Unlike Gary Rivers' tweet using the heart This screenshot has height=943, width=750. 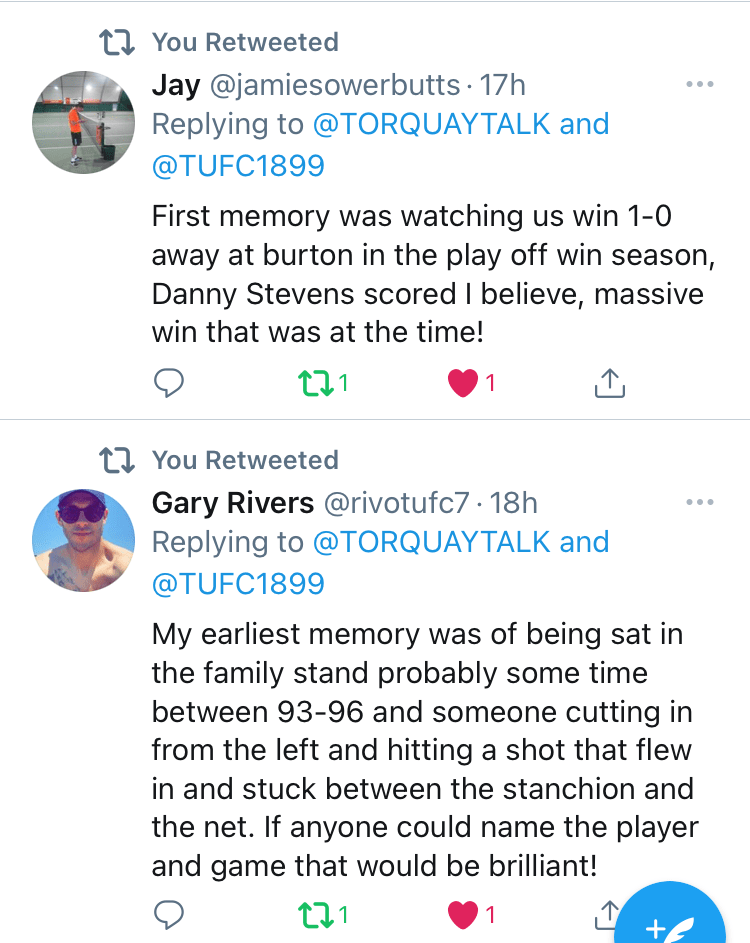[462, 914]
